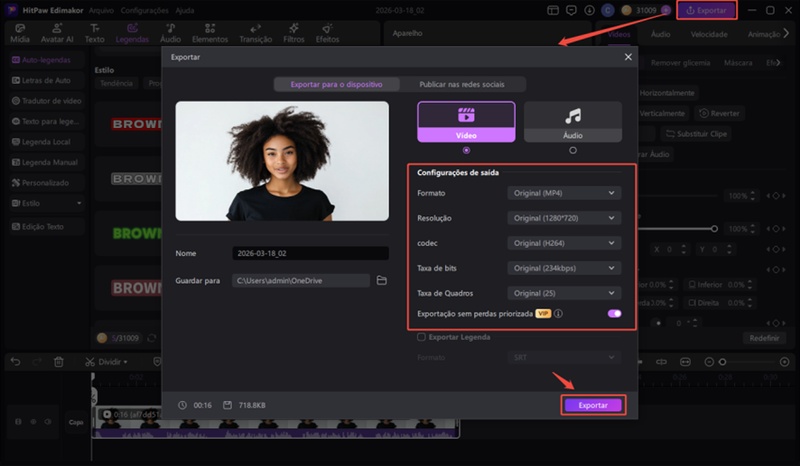The image size is (800, 466).
Task: Click info icon beside VIP badge
Action: 558,313
